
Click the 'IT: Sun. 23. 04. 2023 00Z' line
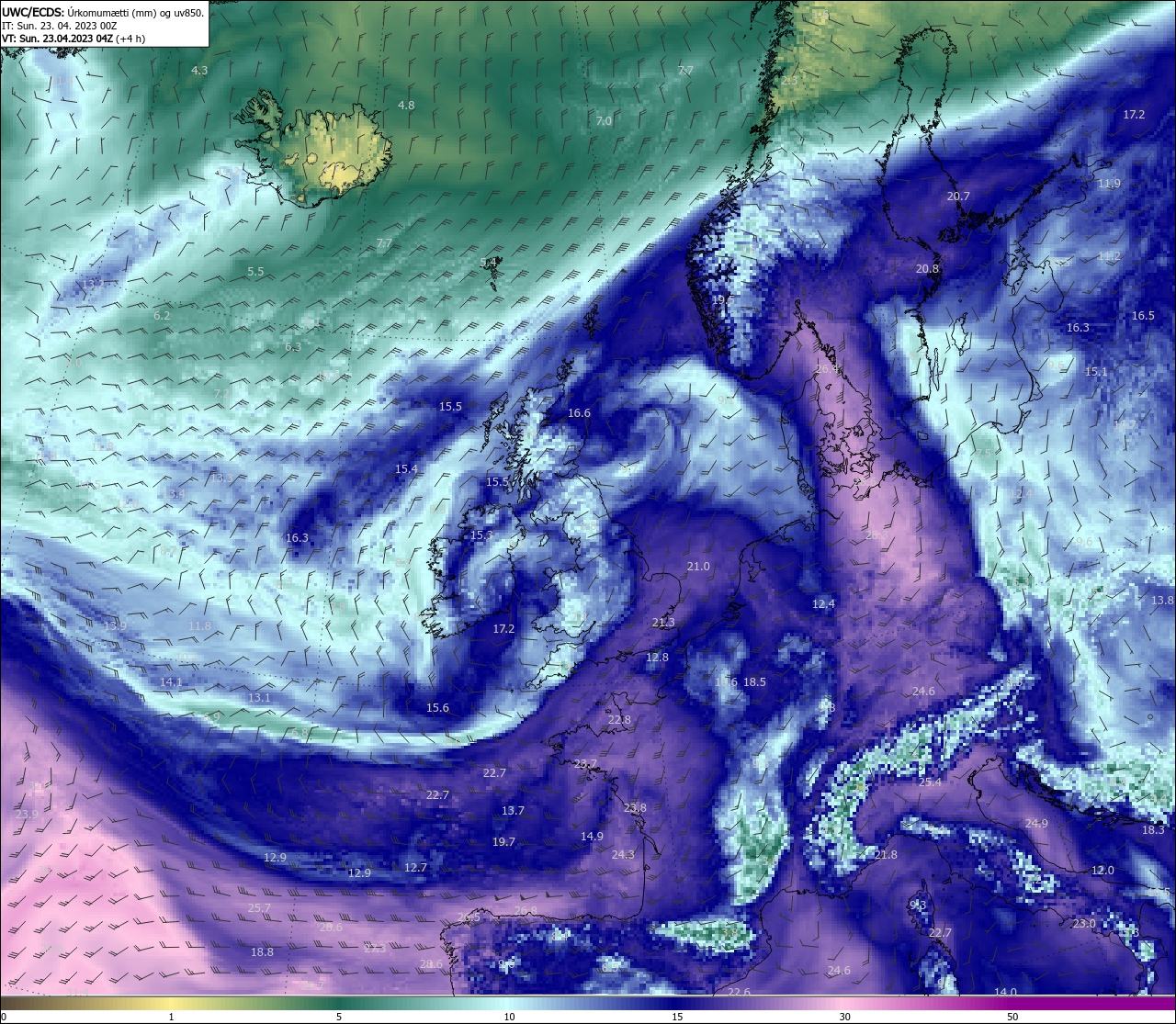[59, 26]
